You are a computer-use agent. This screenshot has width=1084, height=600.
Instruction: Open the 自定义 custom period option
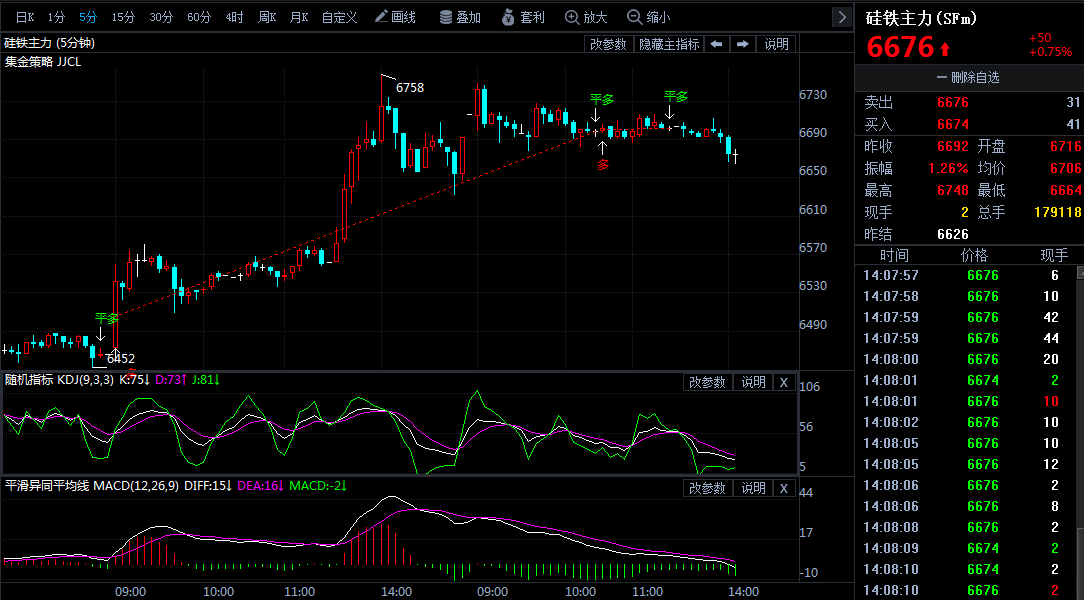click(x=339, y=17)
